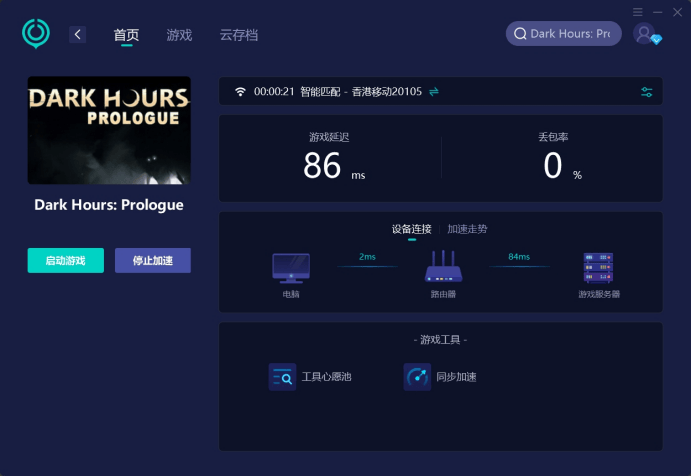The image size is (692, 476).
Task: Switch to the 首页 tab
Action: (126, 35)
